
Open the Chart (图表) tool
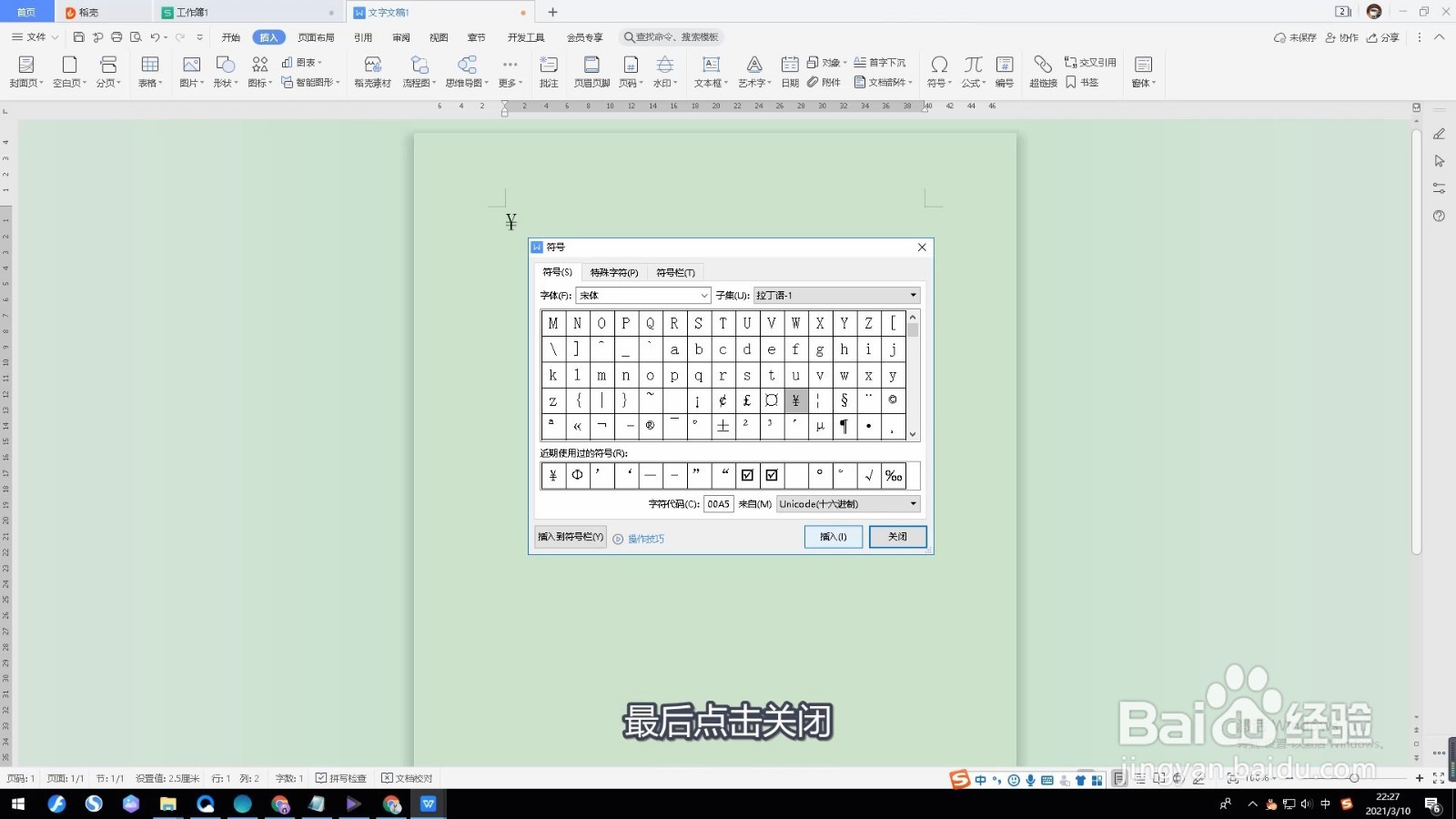(x=301, y=63)
